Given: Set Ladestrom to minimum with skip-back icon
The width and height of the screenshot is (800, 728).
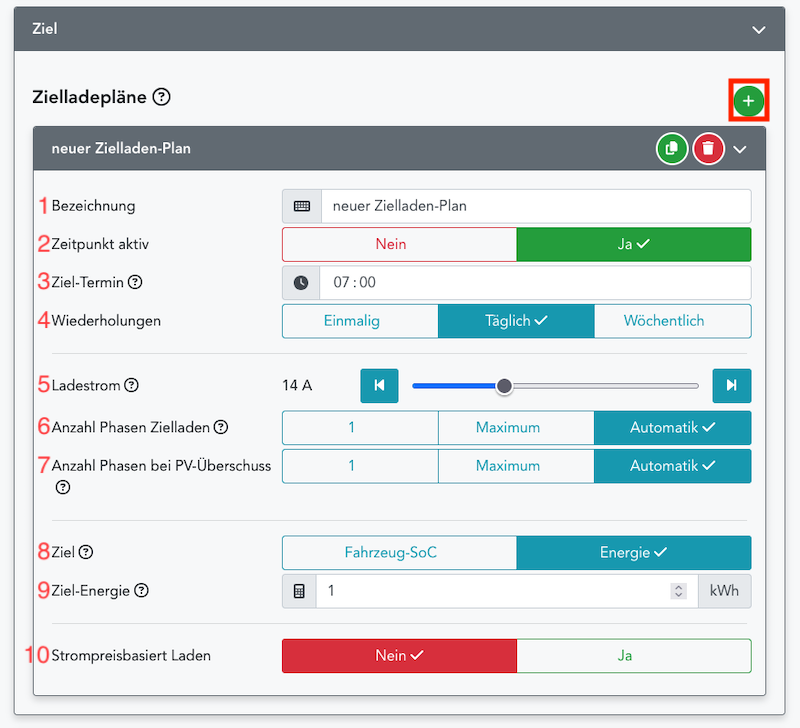Looking at the screenshot, I should point(379,385).
